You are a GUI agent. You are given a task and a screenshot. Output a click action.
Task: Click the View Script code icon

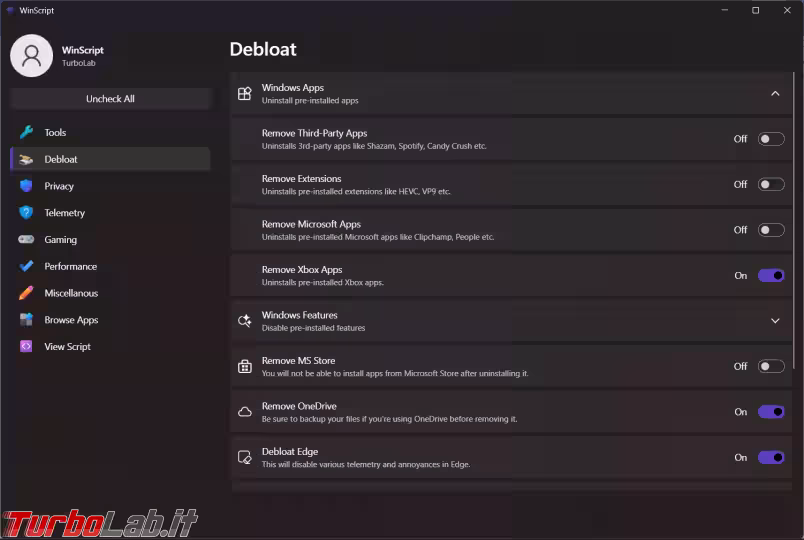click(26, 346)
